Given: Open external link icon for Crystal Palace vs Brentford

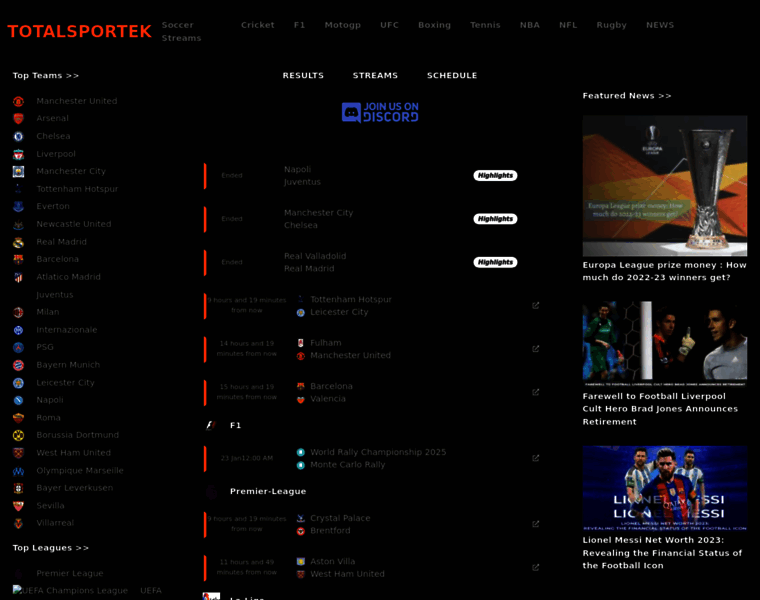Looking at the screenshot, I should 536,524.
